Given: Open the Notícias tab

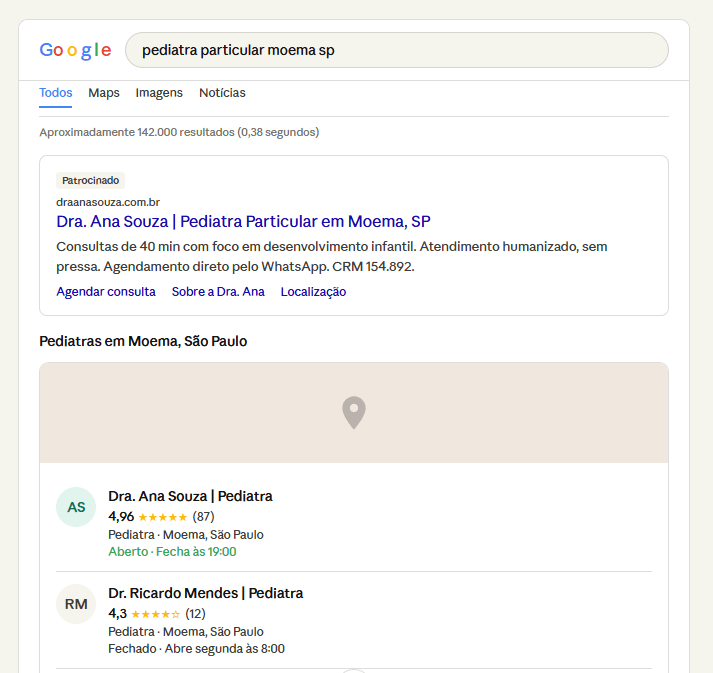Looking at the screenshot, I should pos(222,93).
